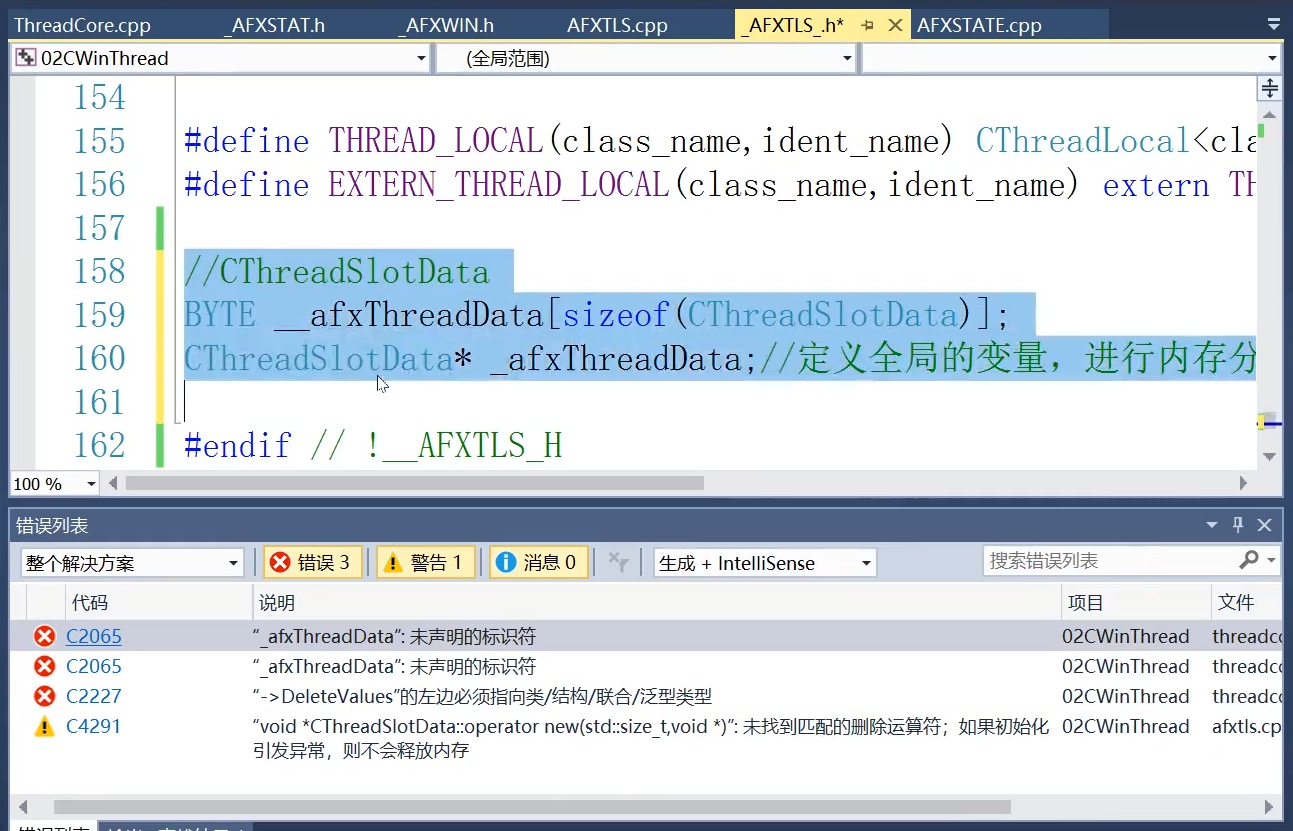Viewport: 1293px width, 831px height.
Task: Open the C4291 warning code link
Action: click(94, 726)
